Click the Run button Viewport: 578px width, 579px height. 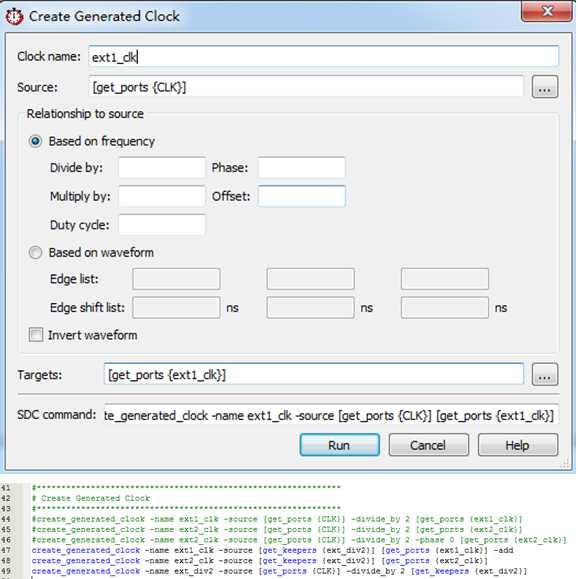tap(339, 445)
